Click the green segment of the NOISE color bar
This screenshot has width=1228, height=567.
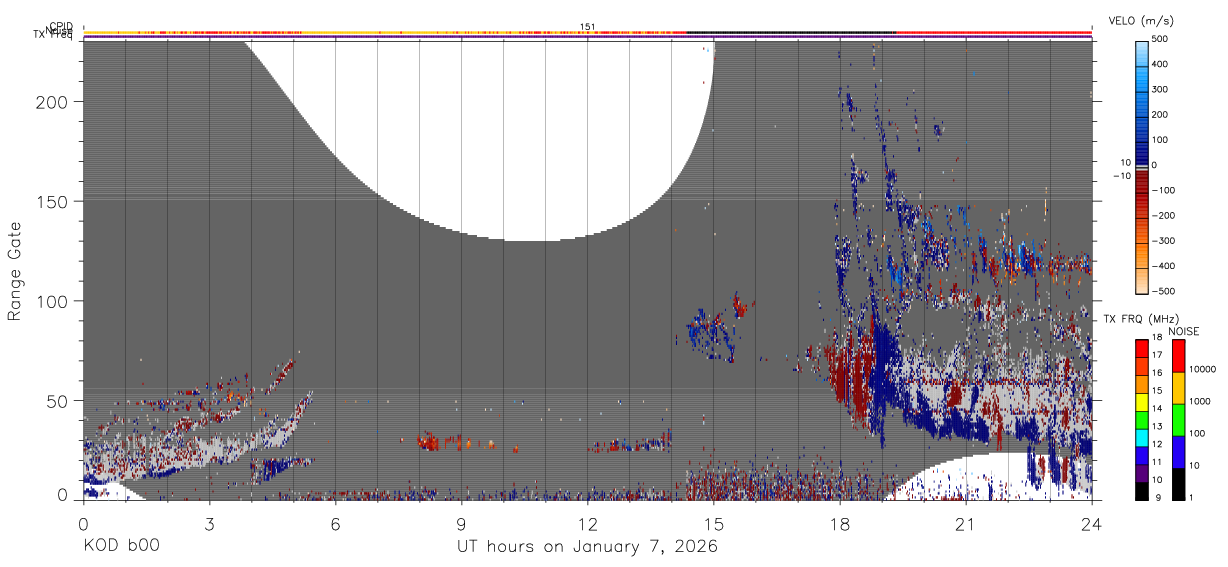1180,420
